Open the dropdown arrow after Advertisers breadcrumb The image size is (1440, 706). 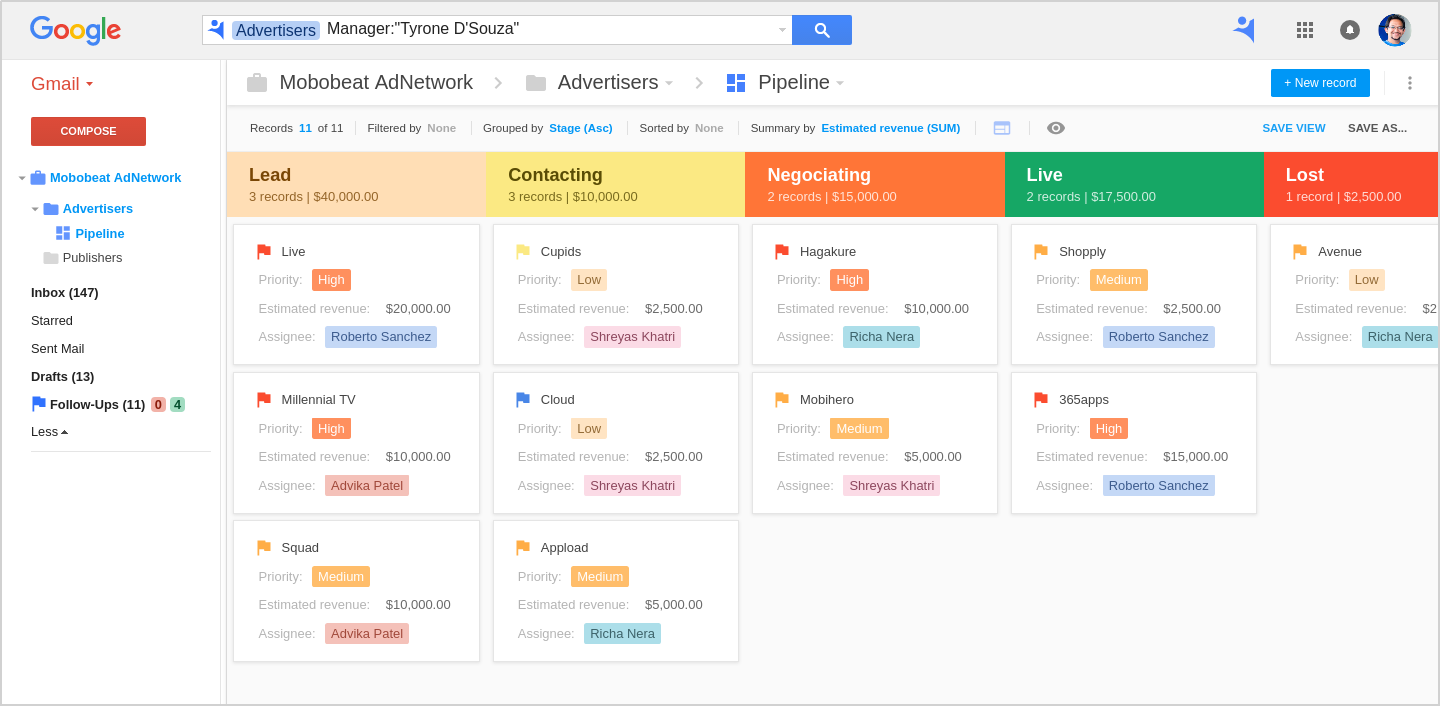point(669,83)
